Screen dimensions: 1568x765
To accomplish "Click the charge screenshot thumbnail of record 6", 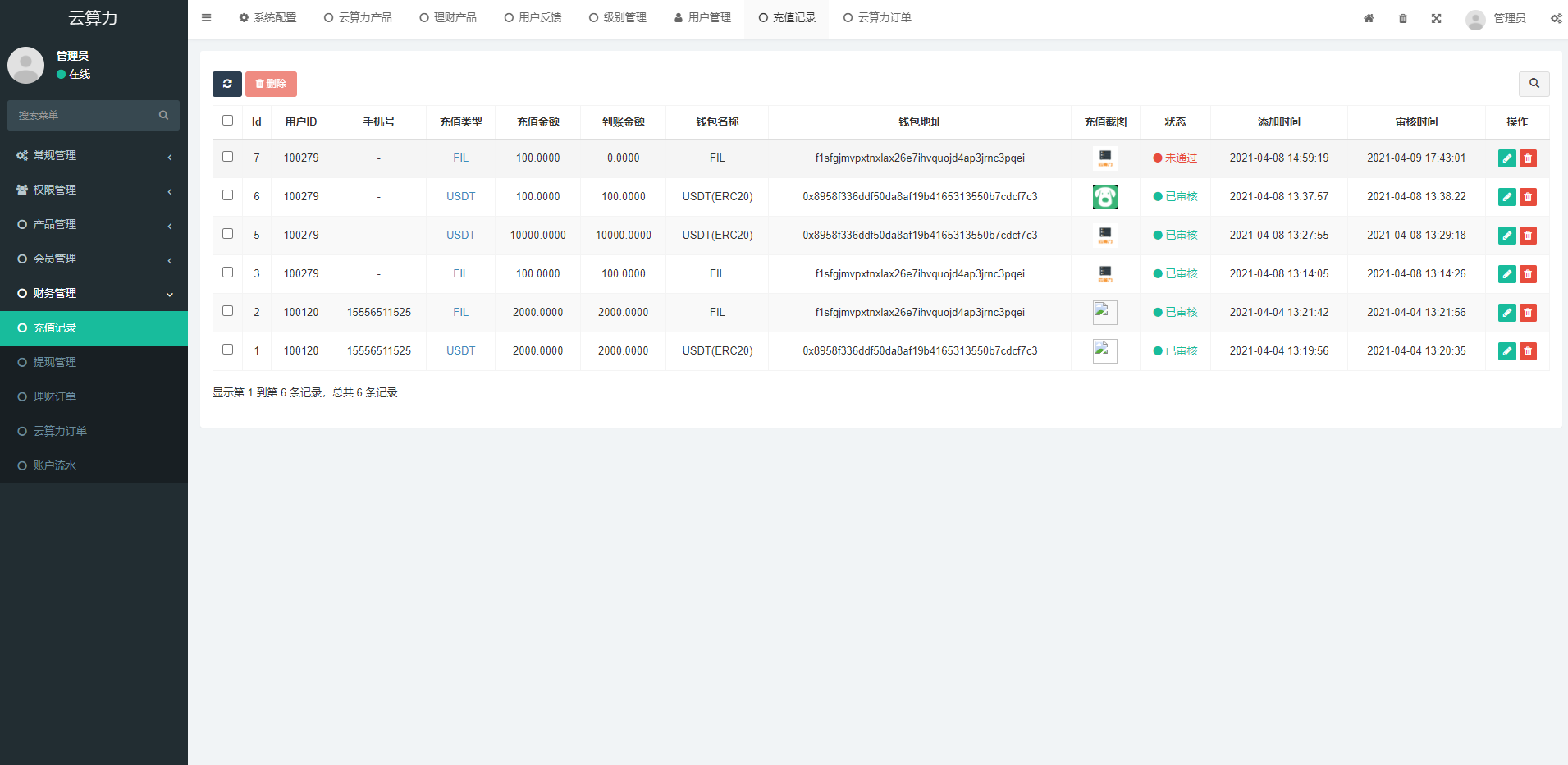I will (1104, 196).
